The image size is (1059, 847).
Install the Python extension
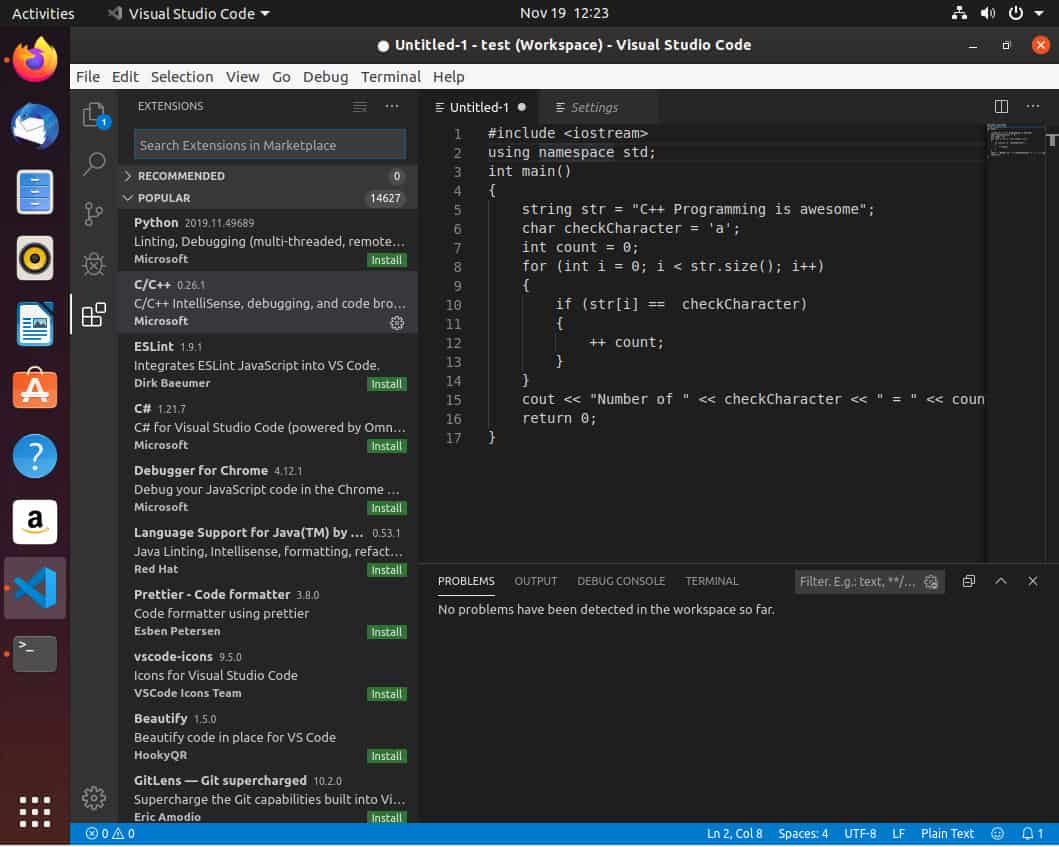coord(386,260)
